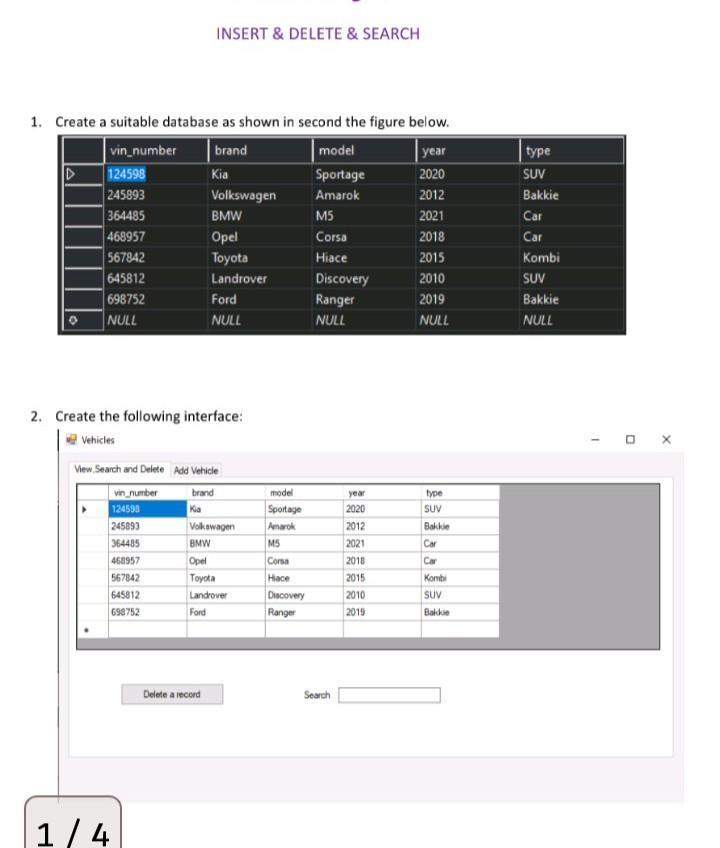720x848 pixels.
Task: Click the year column header in Vehicles grid
Action: point(382,493)
